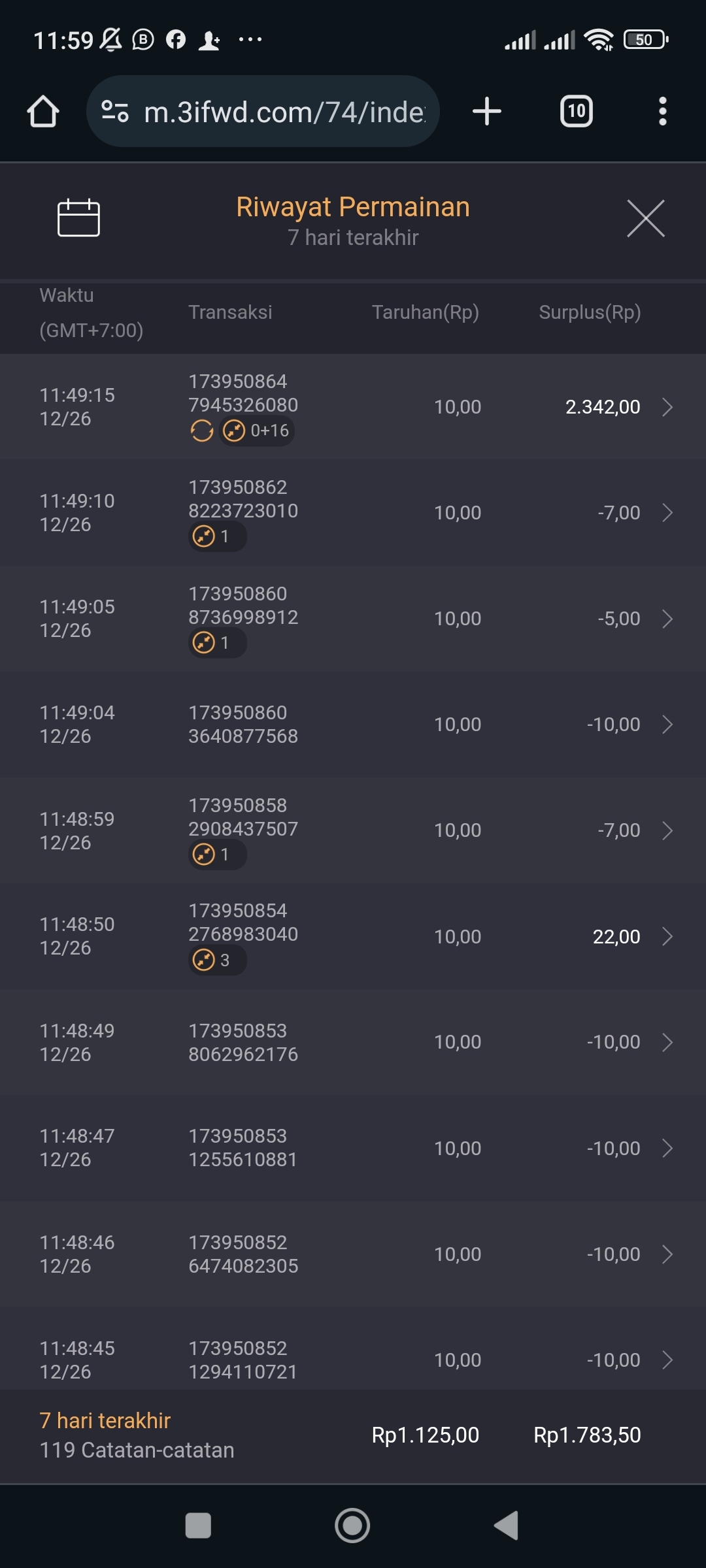This screenshot has height=1568, width=706.
Task: Open a new browser tab
Action: tap(487, 111)
